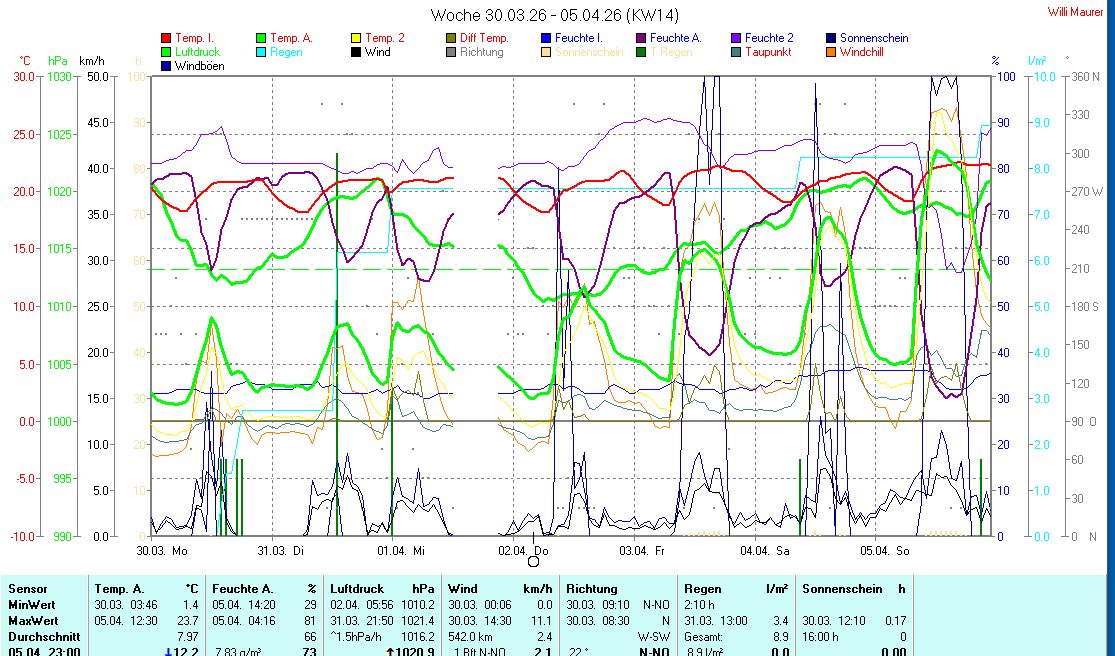
Task: Click the MaxWert row label in the table
Action: pyautogui.click(x=30, y=621)
